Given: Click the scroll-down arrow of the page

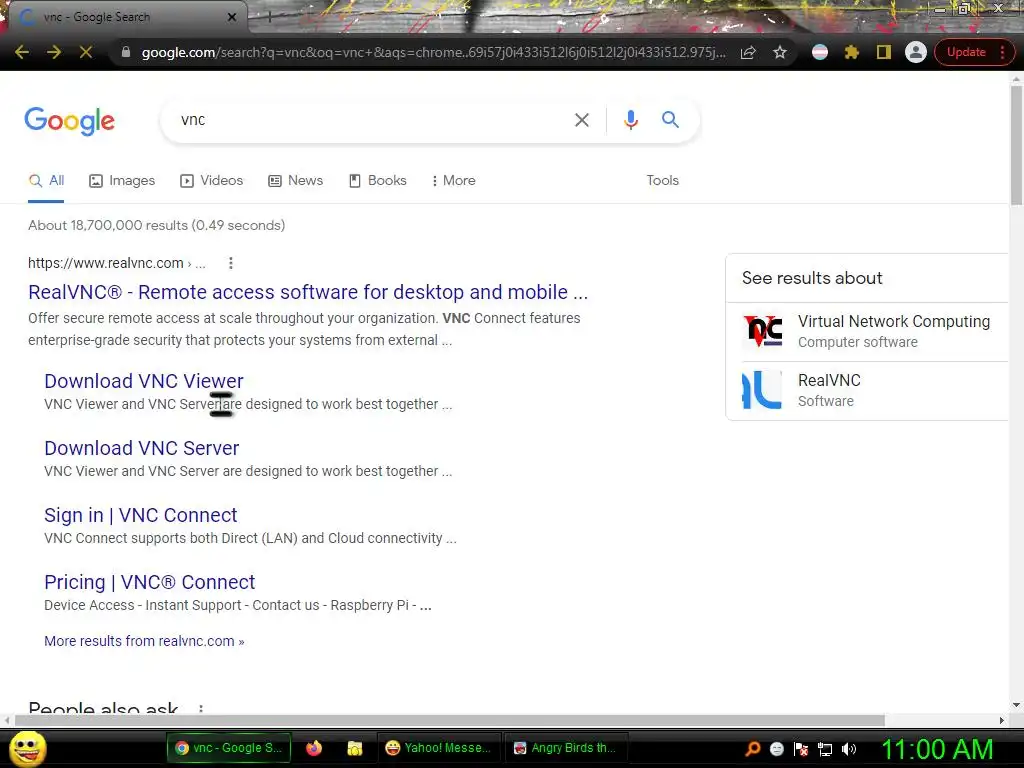Looking at the screenshot, I should (1016, 705).
